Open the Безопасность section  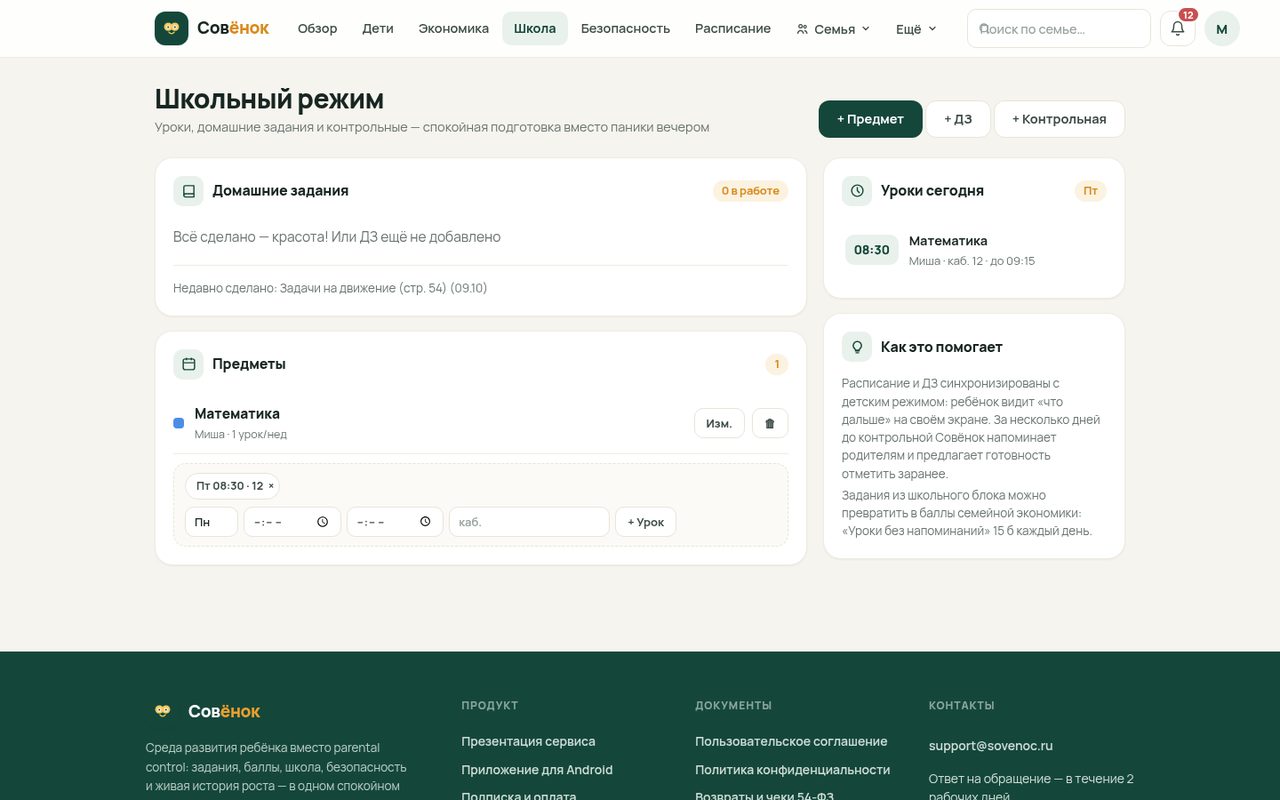[x=626, y=29]
